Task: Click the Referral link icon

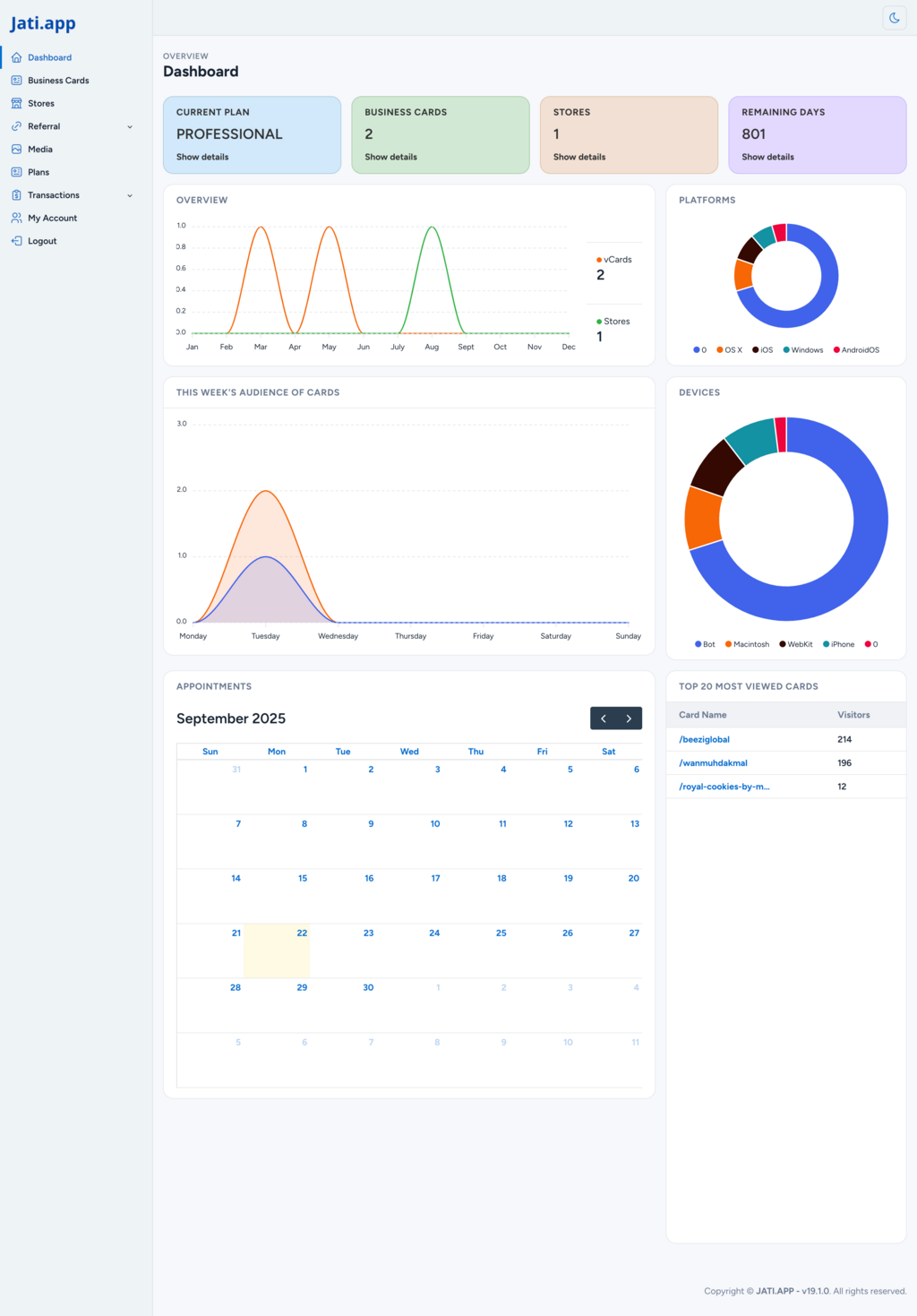Action: coord(16,126)
